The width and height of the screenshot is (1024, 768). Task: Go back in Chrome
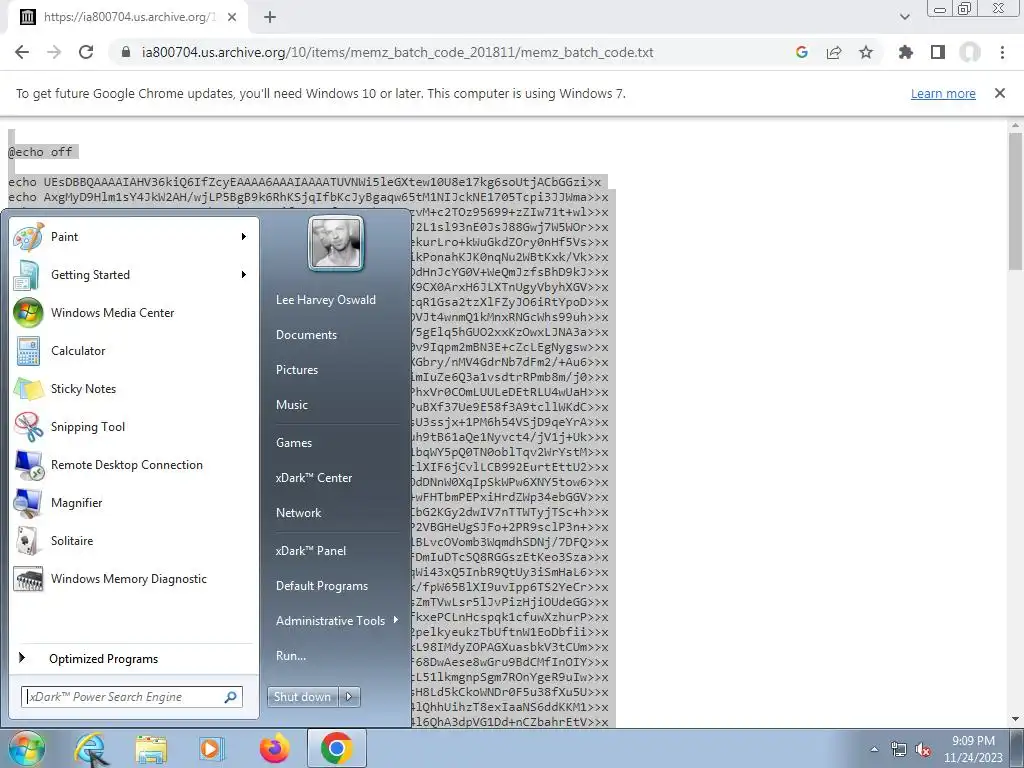pyautogui.click(x=22, y=52)
